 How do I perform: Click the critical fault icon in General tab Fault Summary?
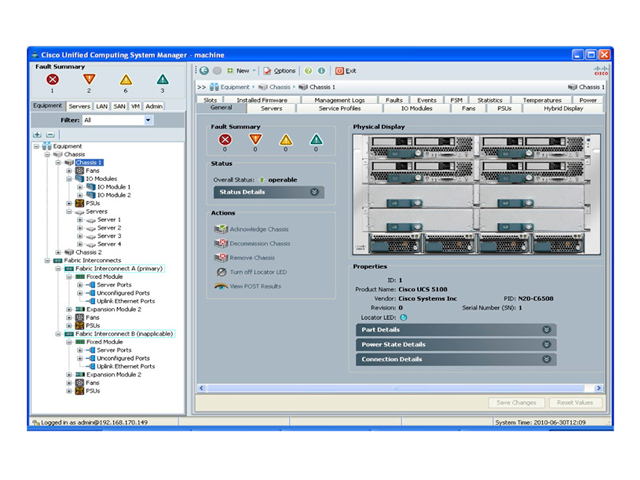pyautogui.click(x=225, y=140)
